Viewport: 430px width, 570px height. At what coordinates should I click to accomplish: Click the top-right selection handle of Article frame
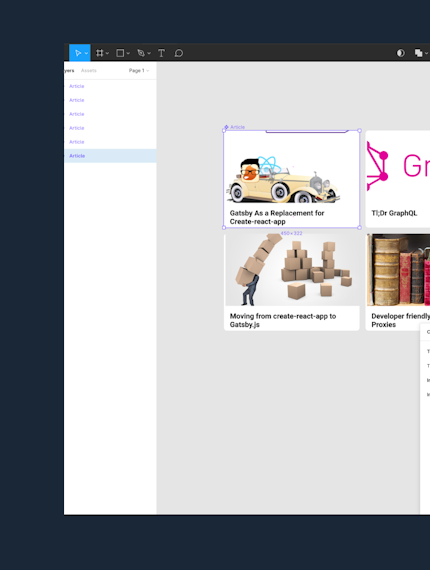(359, 131)
